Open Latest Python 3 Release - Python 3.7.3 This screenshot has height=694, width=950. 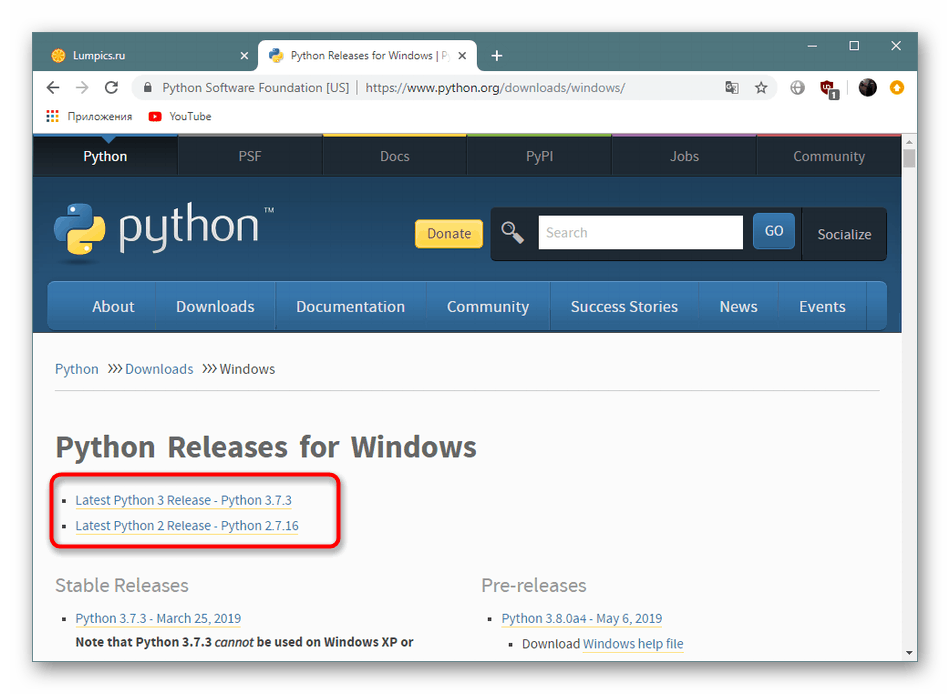pos(184,500)
